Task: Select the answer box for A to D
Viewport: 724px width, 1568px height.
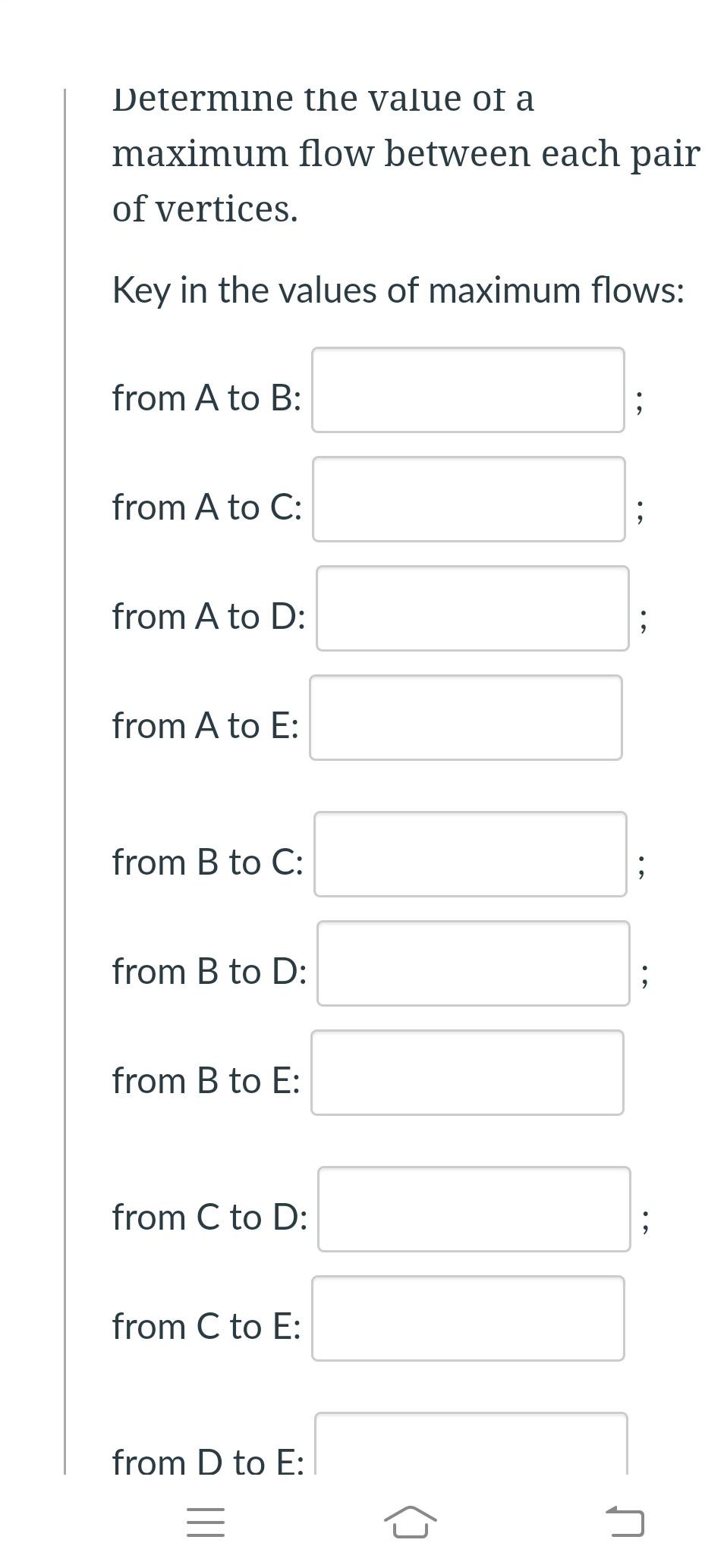Action: pos(474,609)
